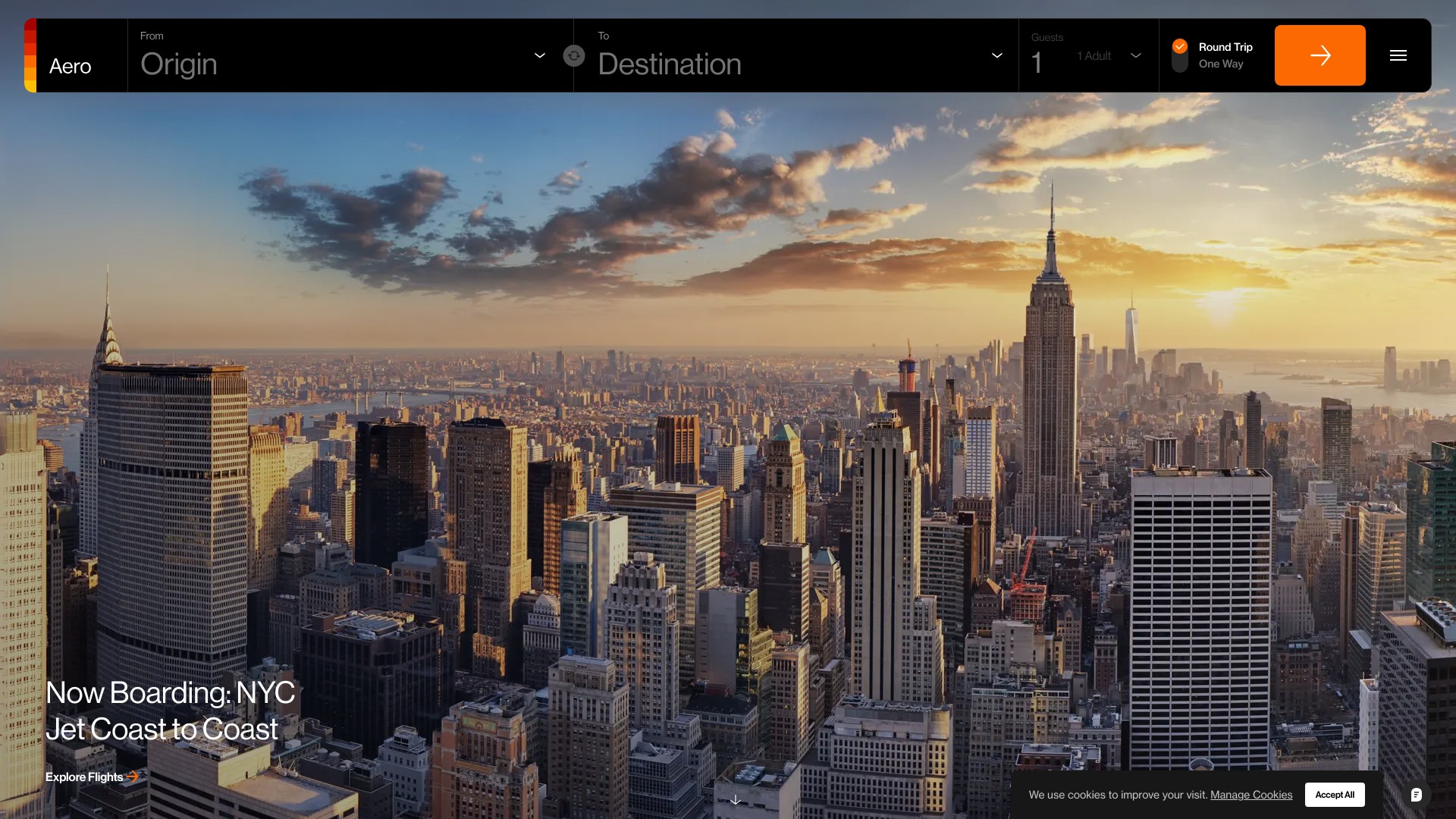
Task: Click the striped color bar beside Aero
Action: (30, 55)
